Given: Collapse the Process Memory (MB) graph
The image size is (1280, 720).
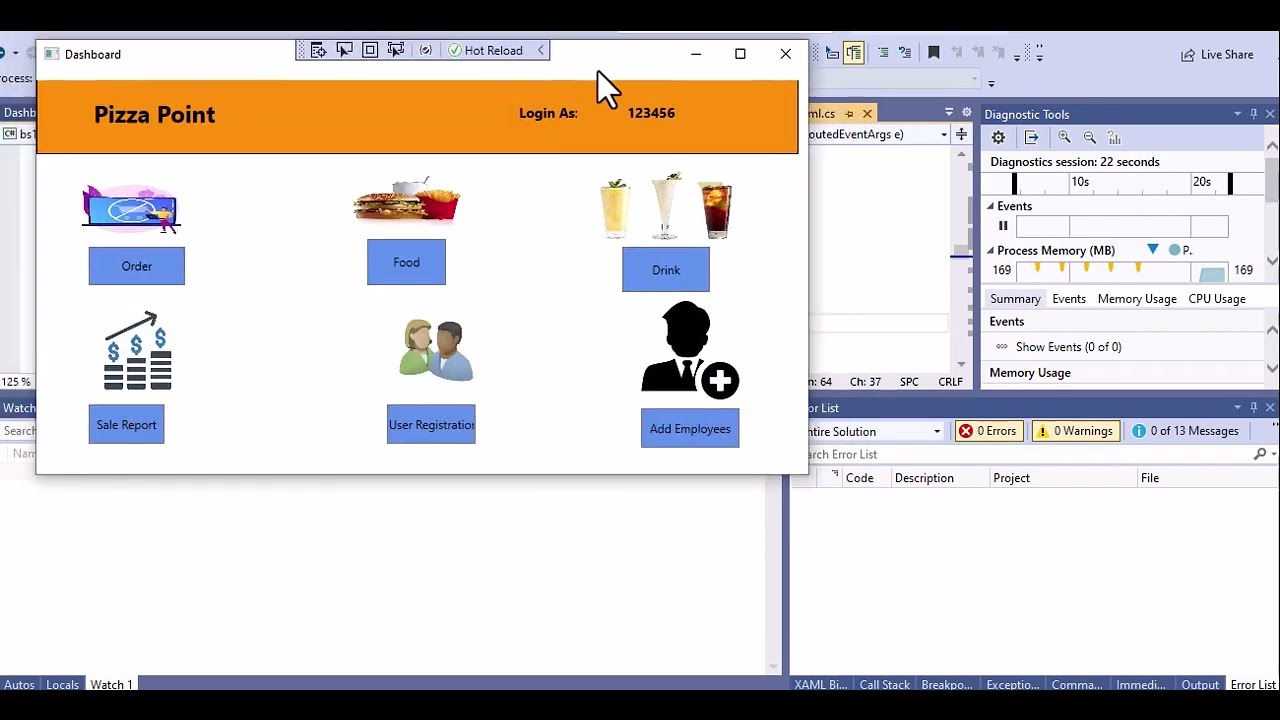Looking at the screenshot, I should point(991,250).
